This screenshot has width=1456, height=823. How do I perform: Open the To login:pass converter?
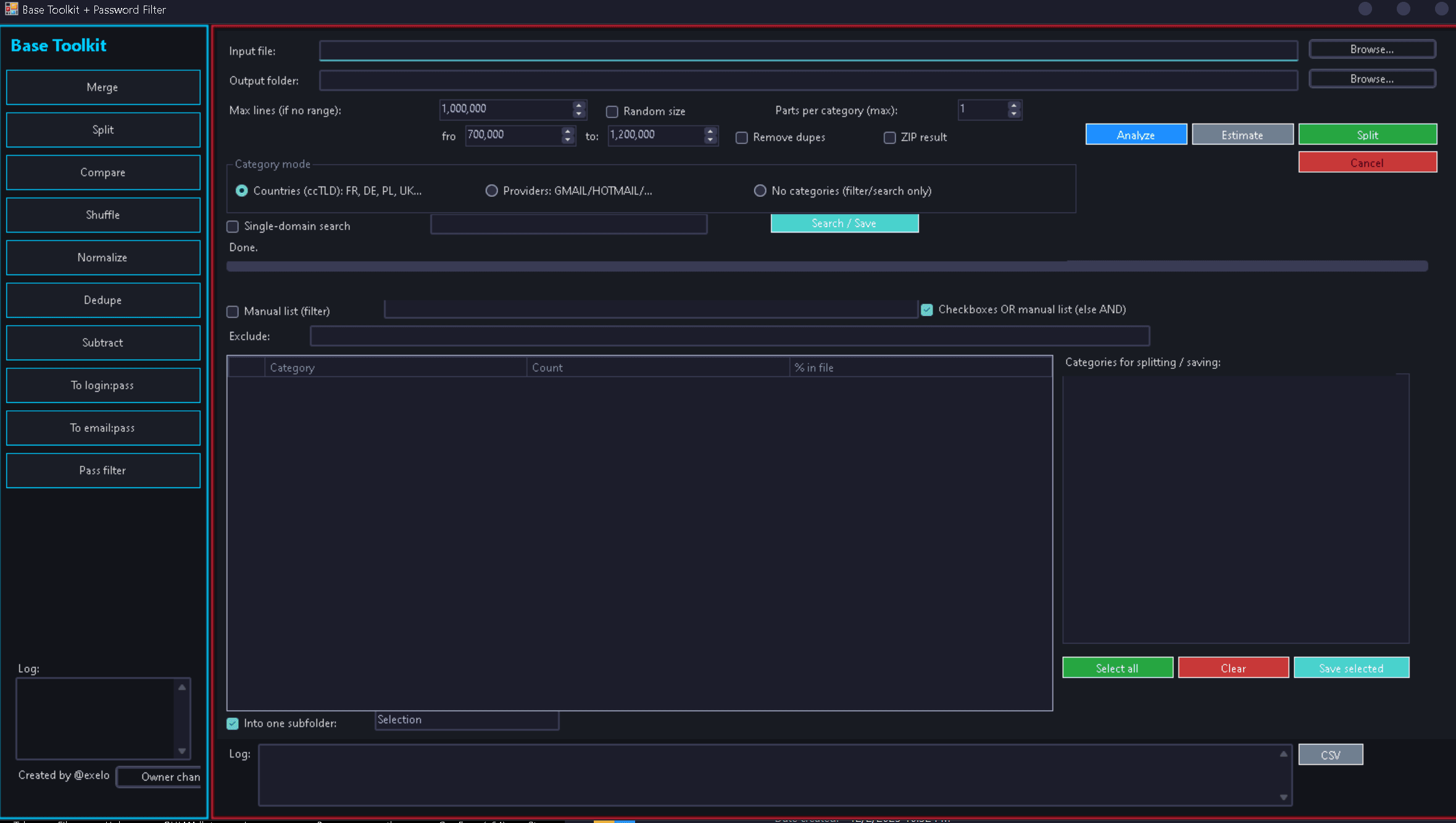pos(102,385)
